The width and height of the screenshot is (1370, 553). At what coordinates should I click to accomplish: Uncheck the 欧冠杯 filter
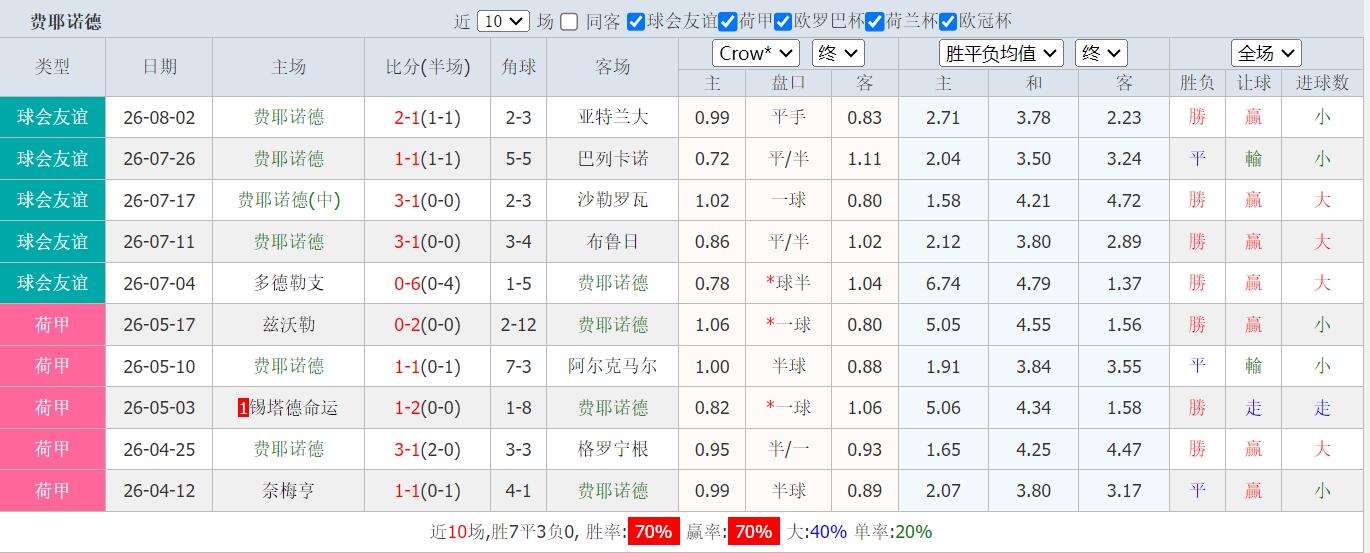pyautogui.click(x=947, y=21)
